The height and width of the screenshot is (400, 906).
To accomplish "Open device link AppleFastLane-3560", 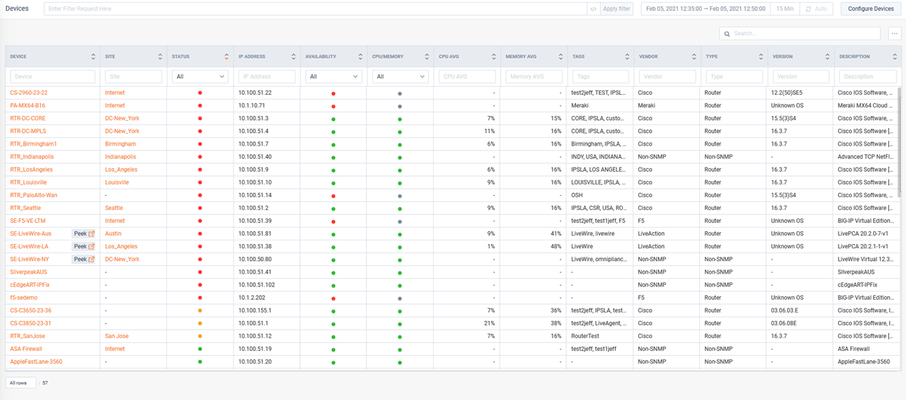I will coord(36,362).
